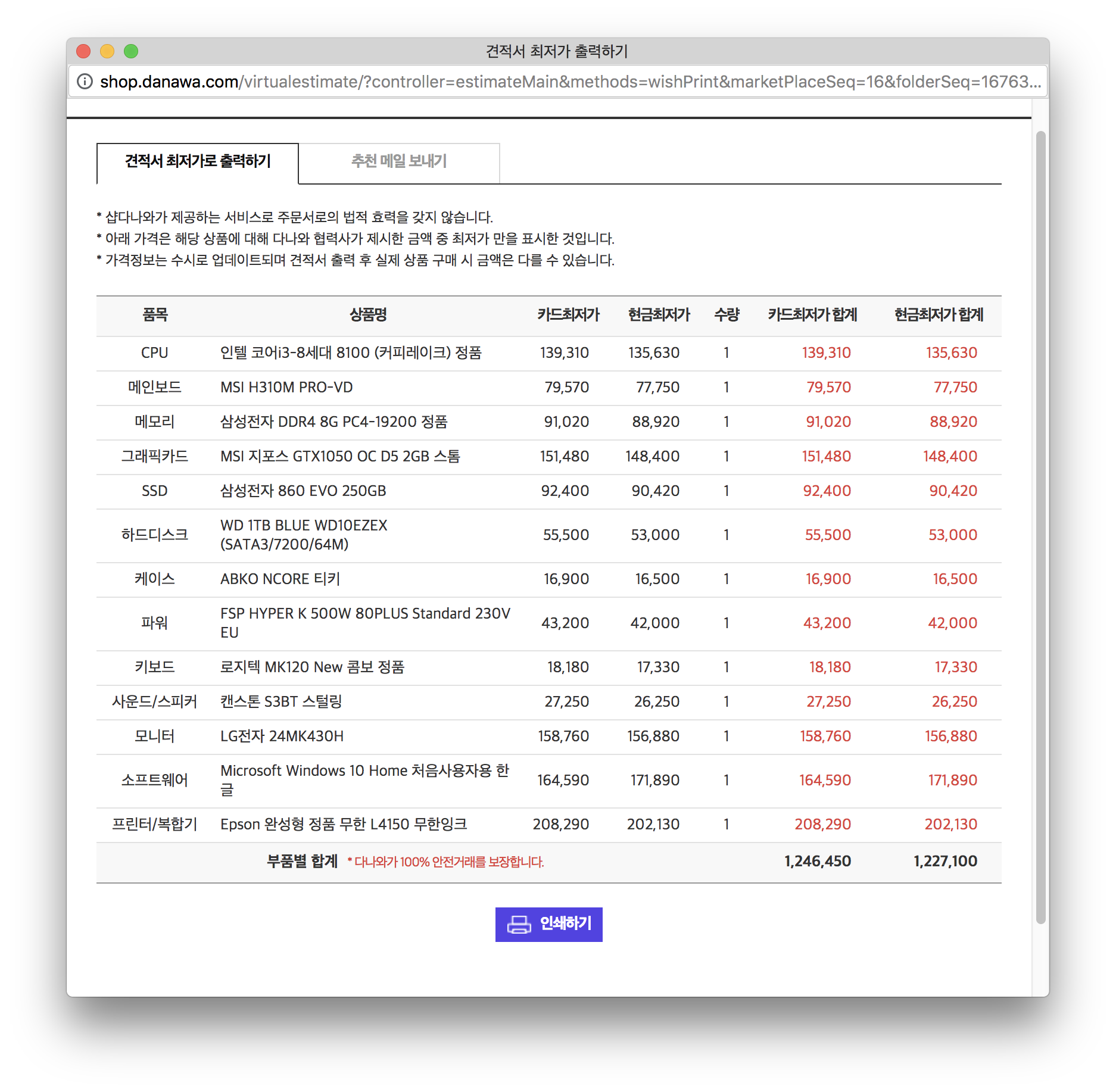Click red card total 208,290 in printer row
The width and height of the screenshot is (1116, 1092).
(822, 824)
